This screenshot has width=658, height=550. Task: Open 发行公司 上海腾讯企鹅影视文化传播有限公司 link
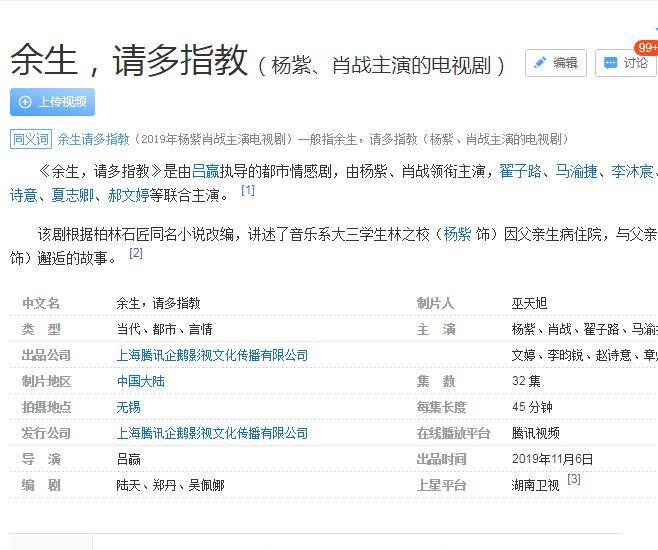212,433
